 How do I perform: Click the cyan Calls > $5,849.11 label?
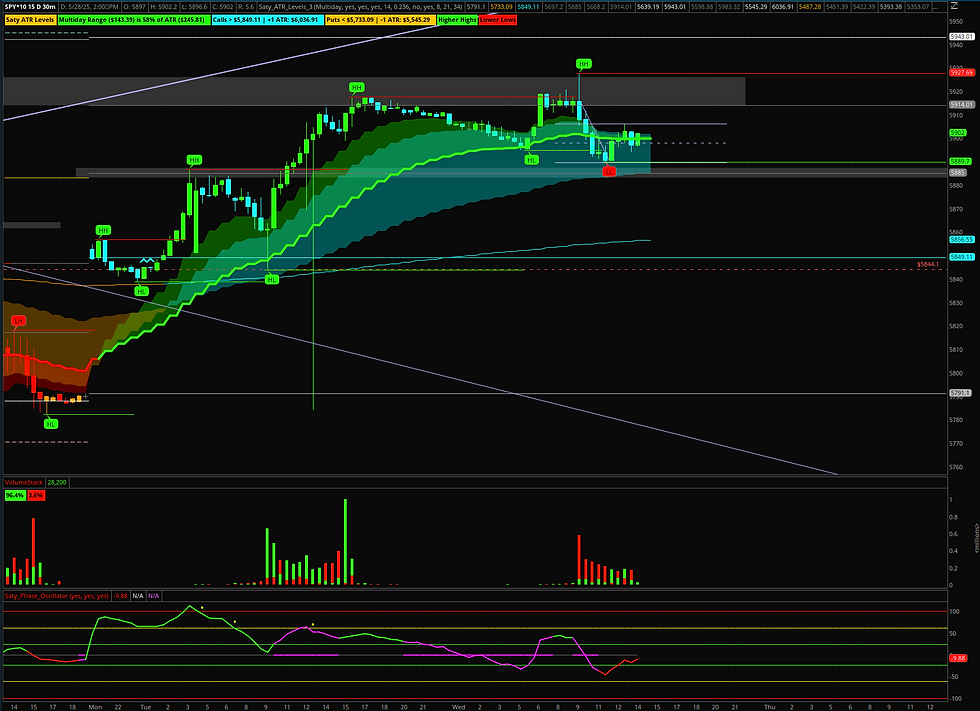pyautogui.click(x=268, y=20)
